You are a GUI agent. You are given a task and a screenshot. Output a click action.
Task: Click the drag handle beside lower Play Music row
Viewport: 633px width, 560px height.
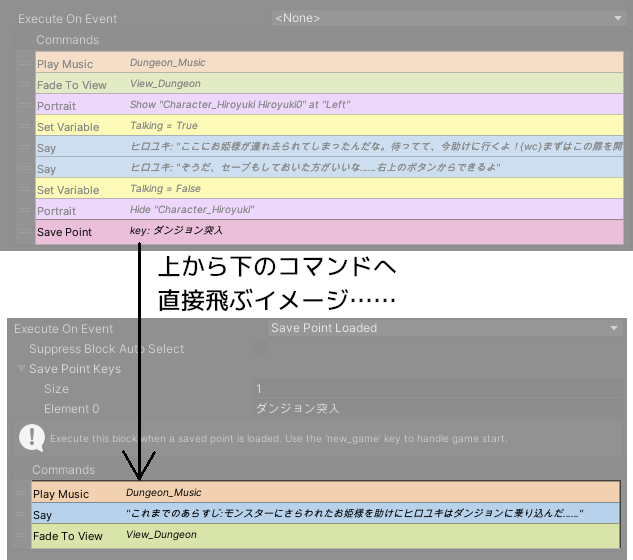tap(21, 493)
